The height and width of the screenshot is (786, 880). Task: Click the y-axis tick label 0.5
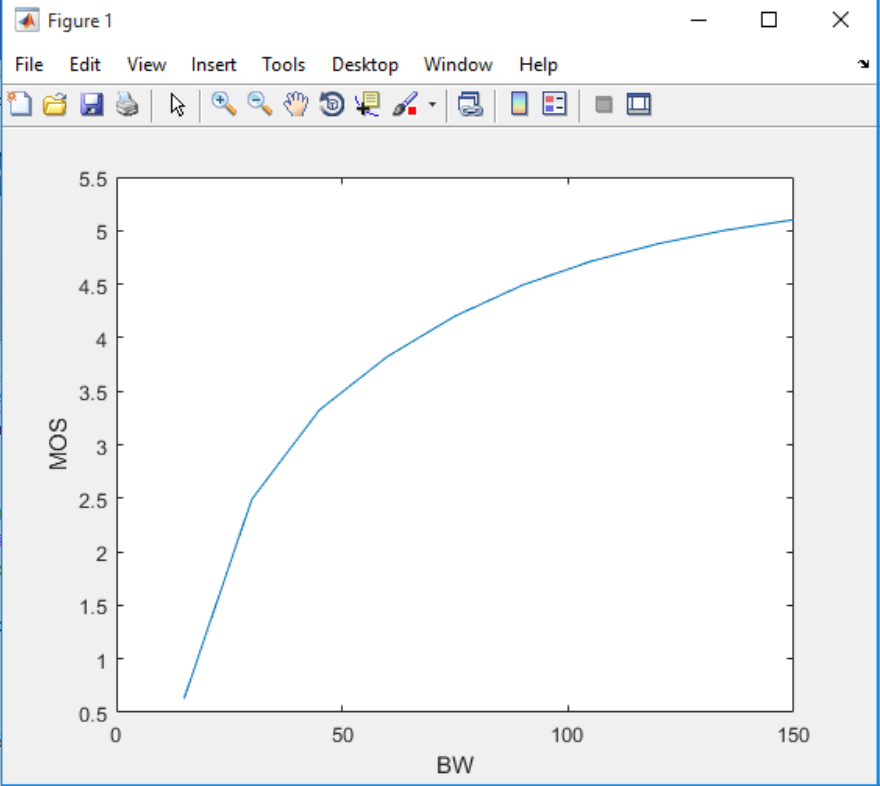[93, 714]
